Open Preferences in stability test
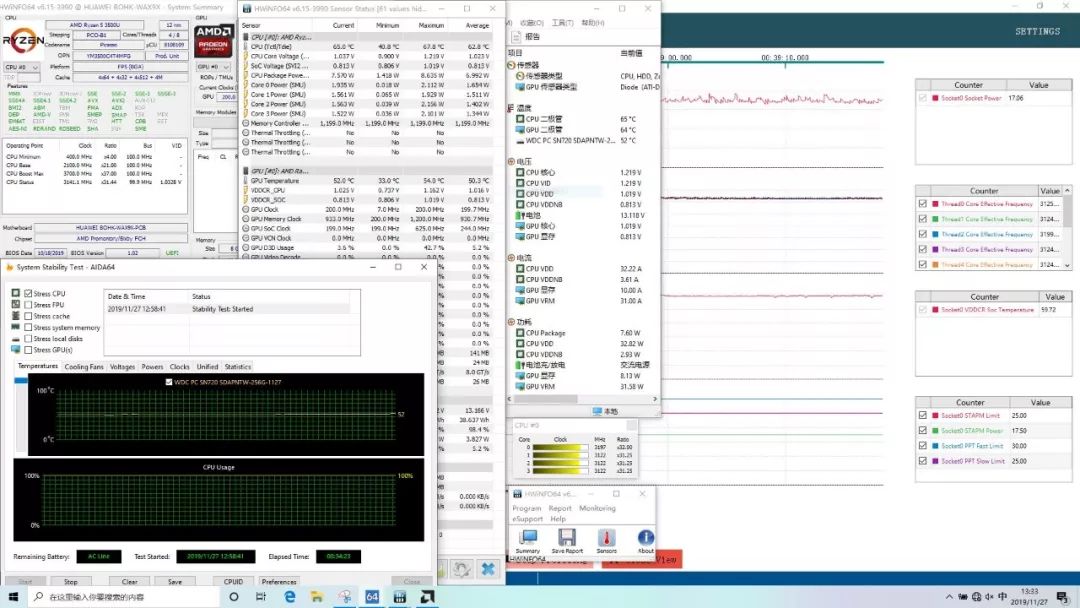This screenshot has width=1080, height=608. tap(279, 581)
